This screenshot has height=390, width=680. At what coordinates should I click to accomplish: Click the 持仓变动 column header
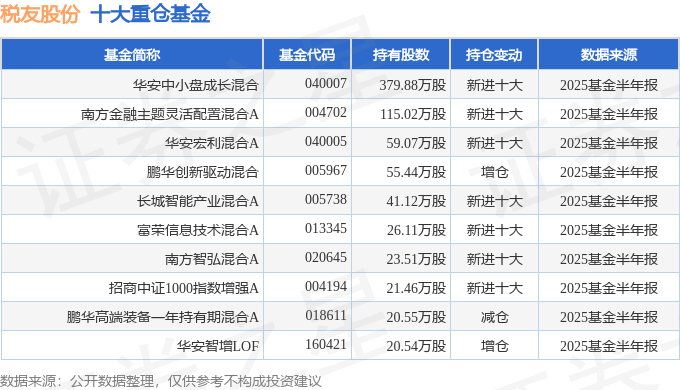494,55
